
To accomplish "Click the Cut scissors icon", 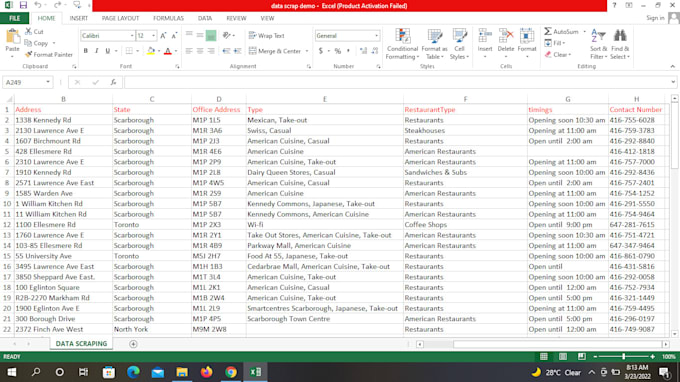I will click(29, 31).
